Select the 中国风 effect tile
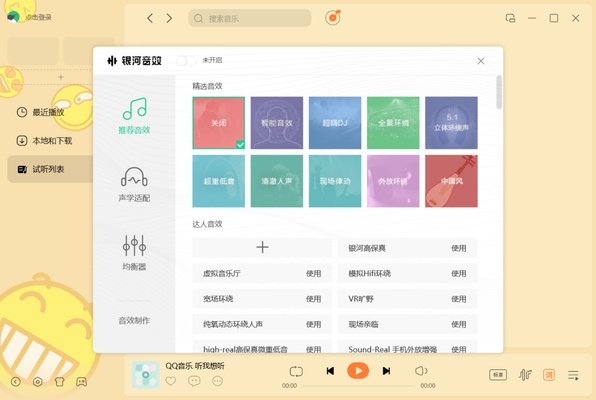596x400 pixels. click(x=451, y=181)
